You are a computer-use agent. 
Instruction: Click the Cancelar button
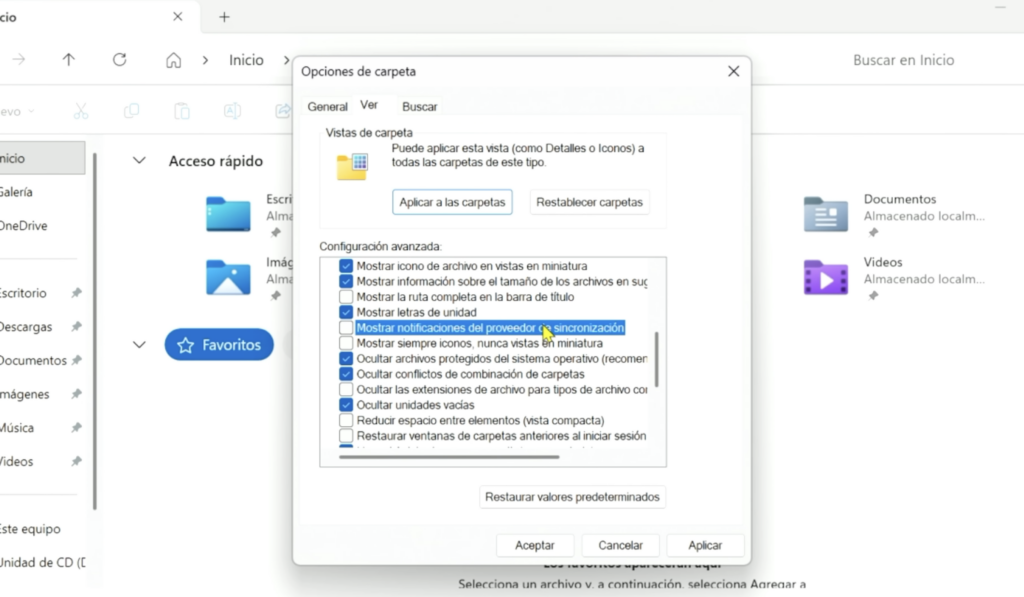(620, 545)
